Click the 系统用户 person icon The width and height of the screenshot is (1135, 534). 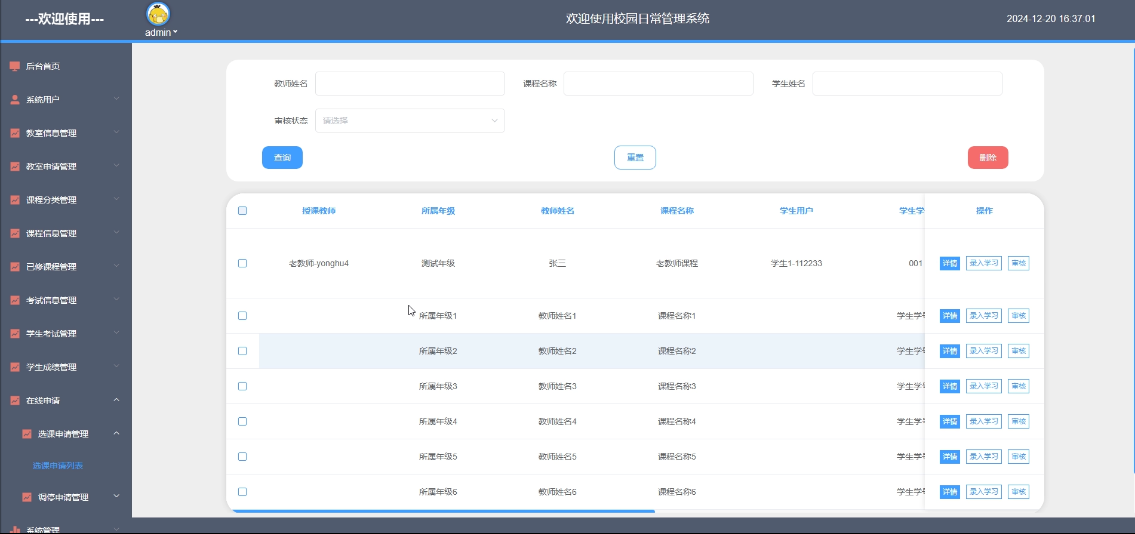coord(14,100)
